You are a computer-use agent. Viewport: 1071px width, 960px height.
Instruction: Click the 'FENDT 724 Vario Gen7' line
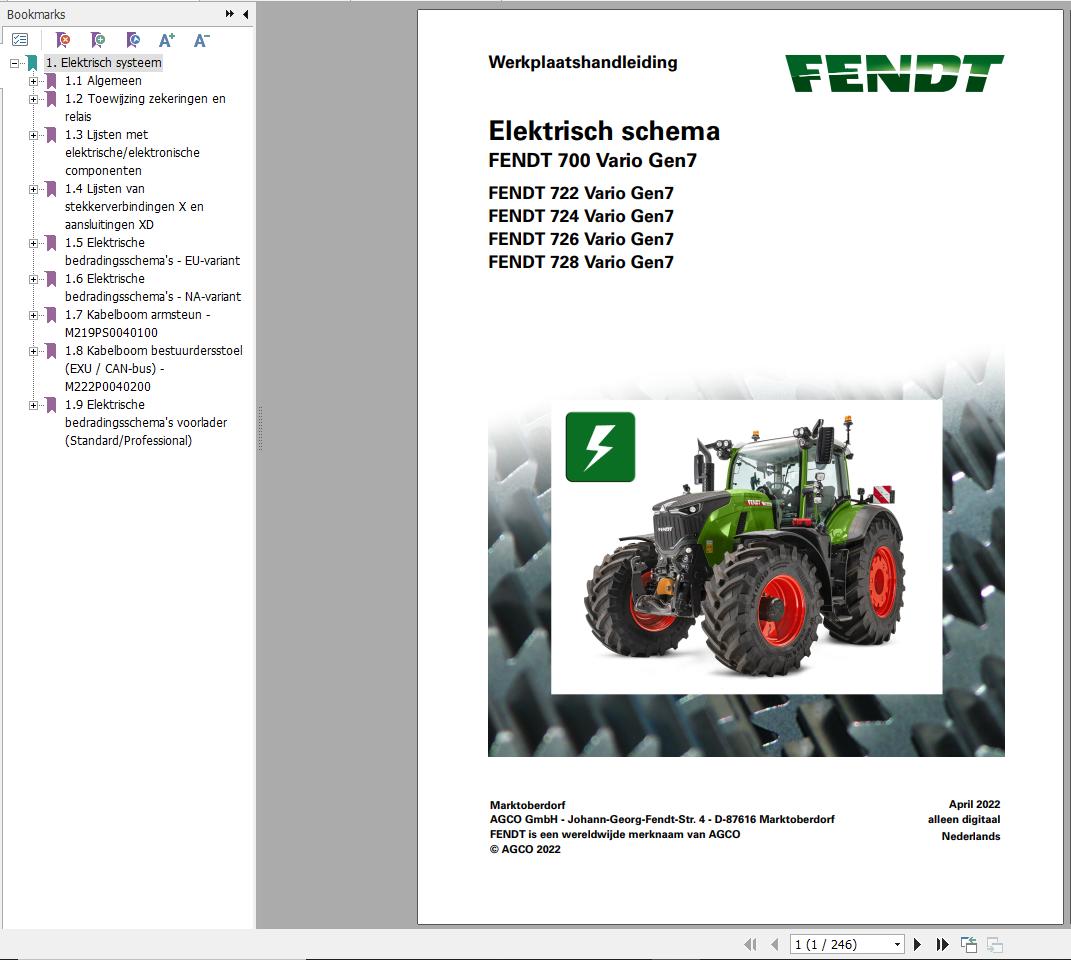581,217
